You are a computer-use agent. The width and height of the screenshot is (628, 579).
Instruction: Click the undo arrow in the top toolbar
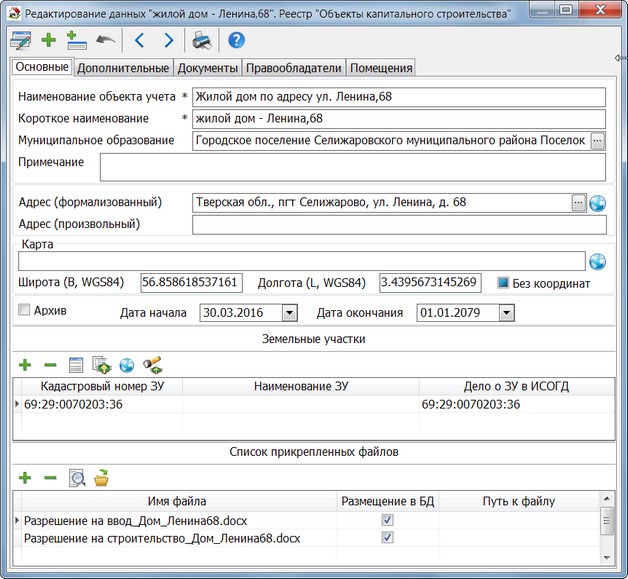pos(105,41)
